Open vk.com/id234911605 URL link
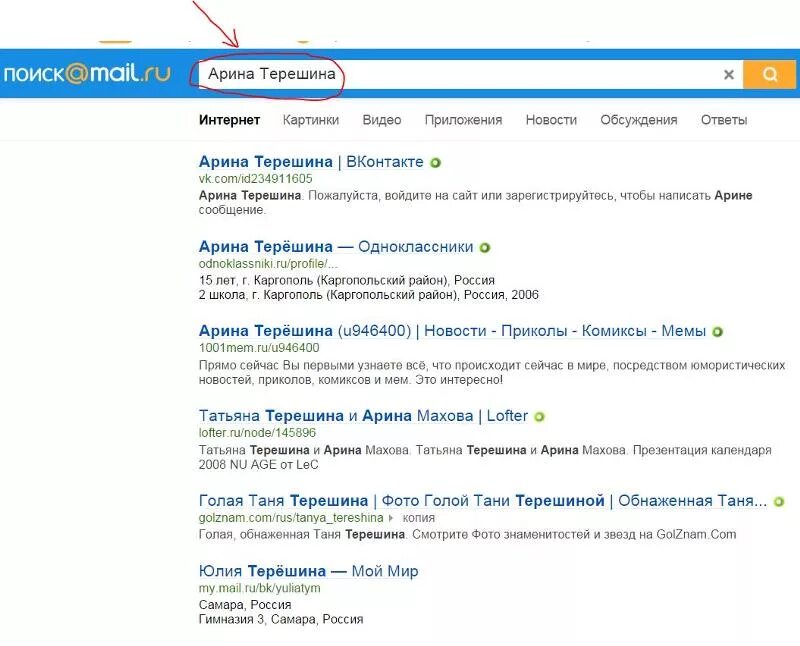This screenshot has height=646, width=800. (x=255, y=179)
